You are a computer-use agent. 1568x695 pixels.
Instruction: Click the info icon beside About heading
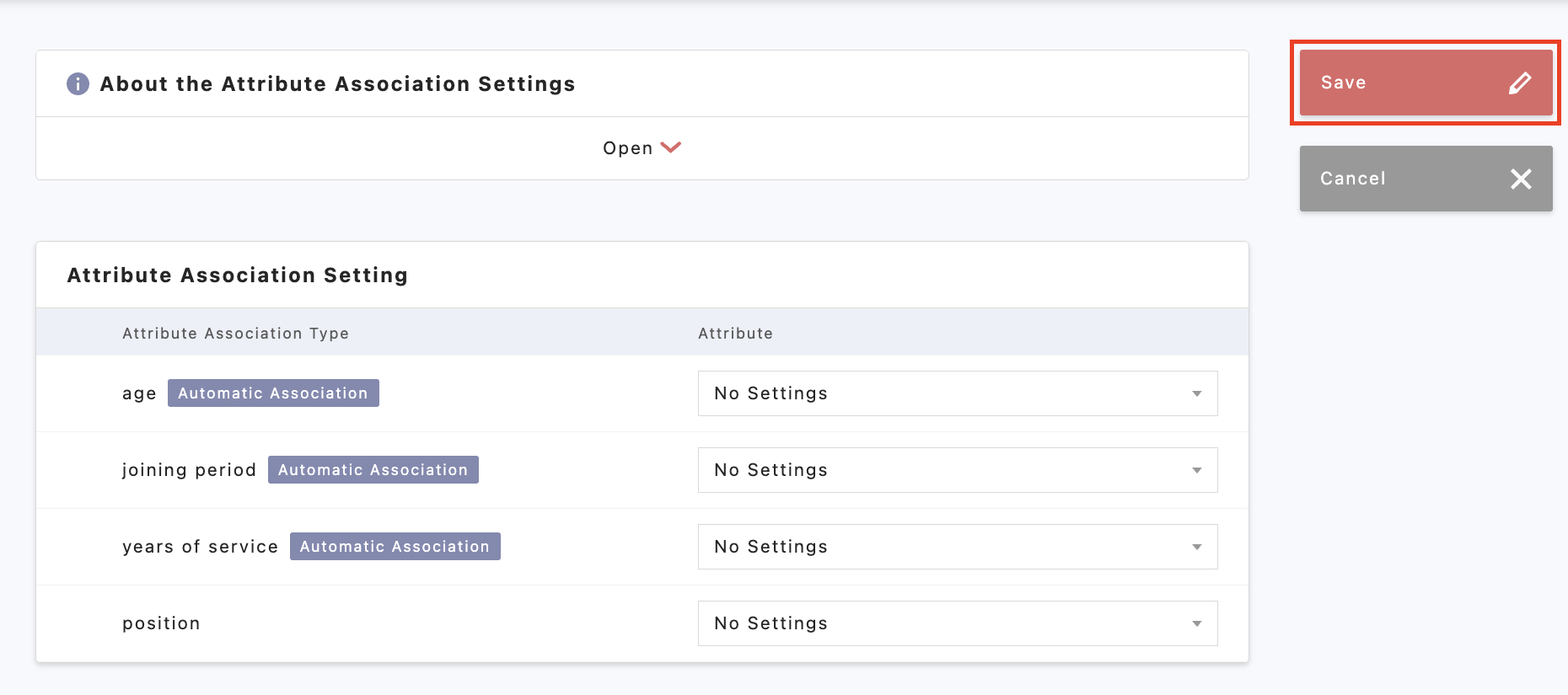[78, 84]
